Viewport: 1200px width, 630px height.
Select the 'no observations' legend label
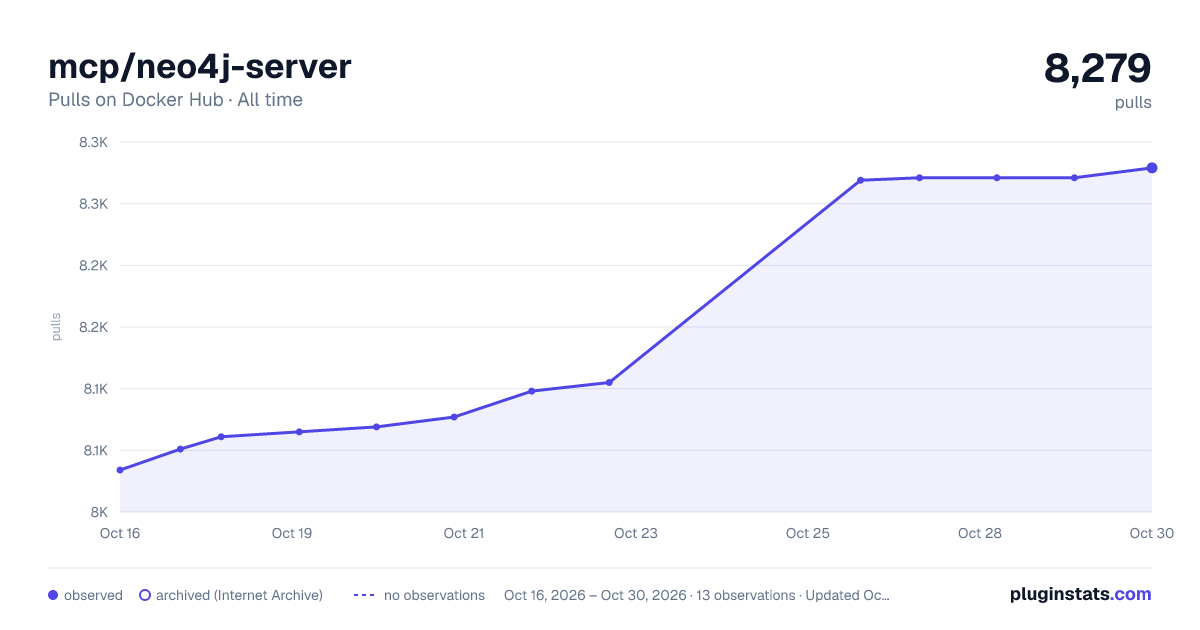coord(434,595)
